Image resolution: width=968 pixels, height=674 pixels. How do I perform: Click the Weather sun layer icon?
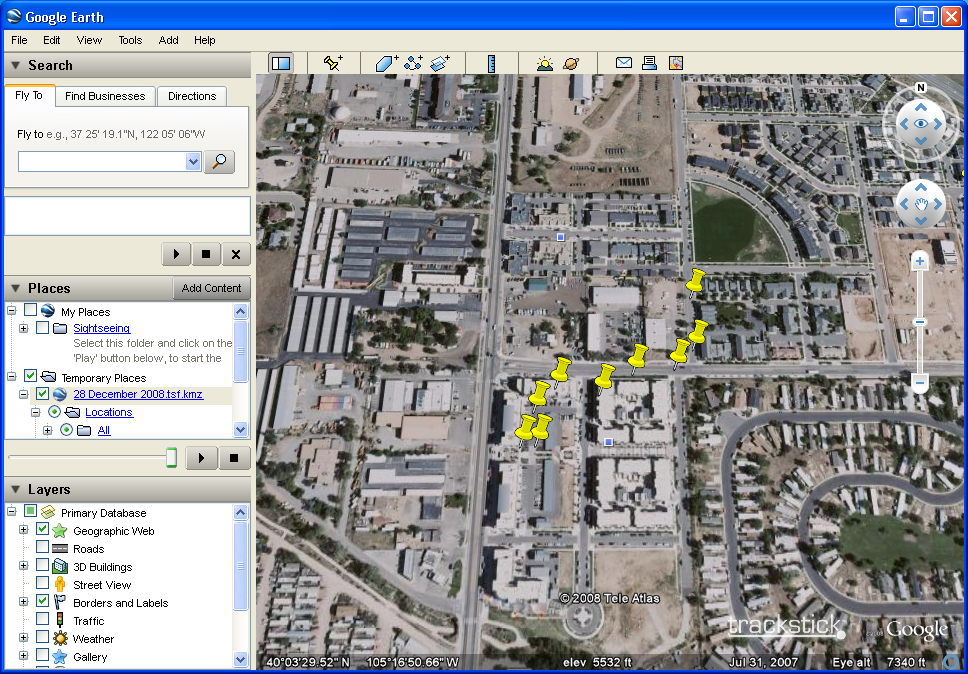(x=60, y=638)
